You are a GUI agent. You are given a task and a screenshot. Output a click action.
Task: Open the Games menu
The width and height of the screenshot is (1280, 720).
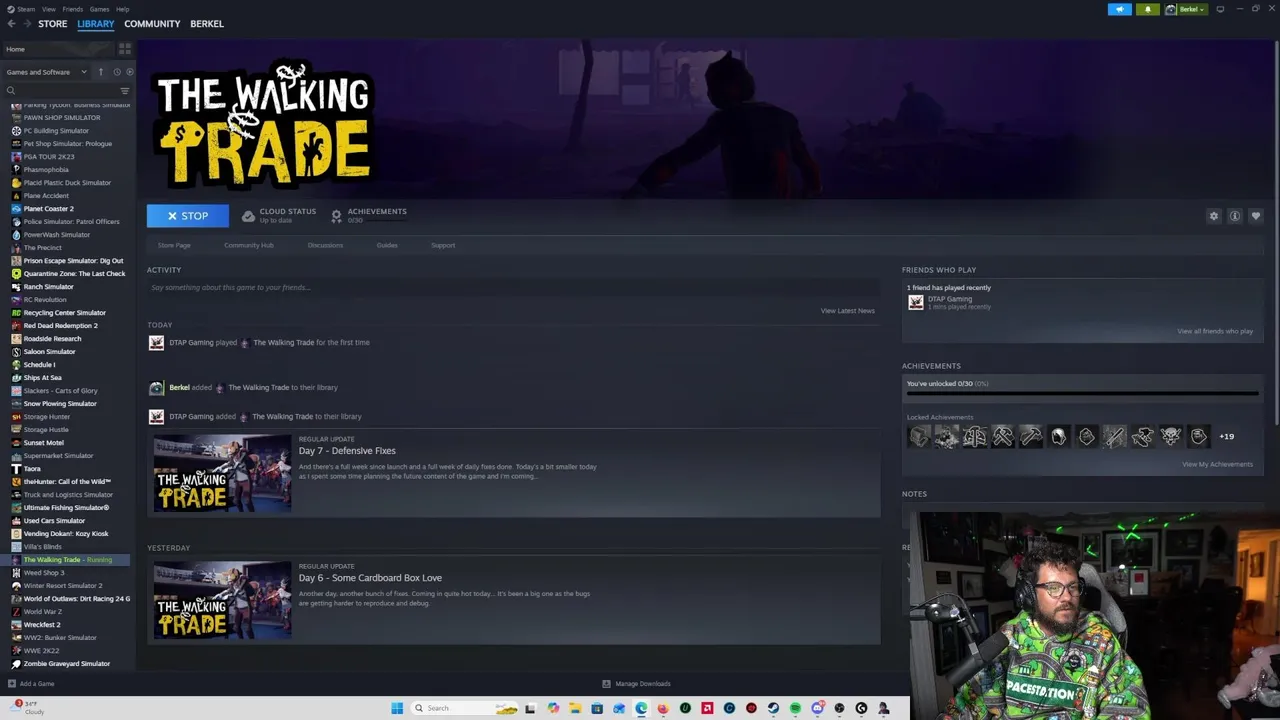coord(99,9)
